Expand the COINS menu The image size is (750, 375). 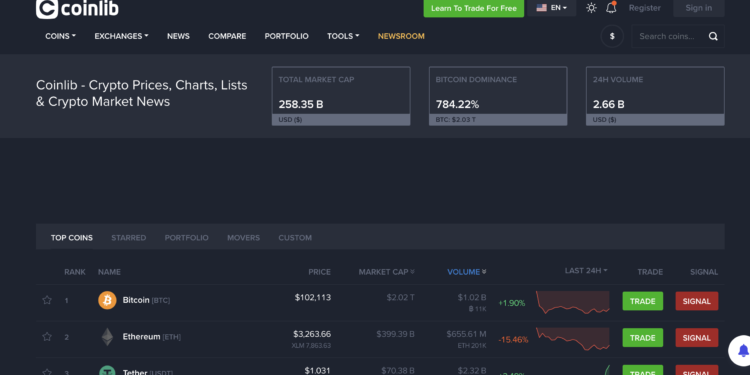point(60,36)
